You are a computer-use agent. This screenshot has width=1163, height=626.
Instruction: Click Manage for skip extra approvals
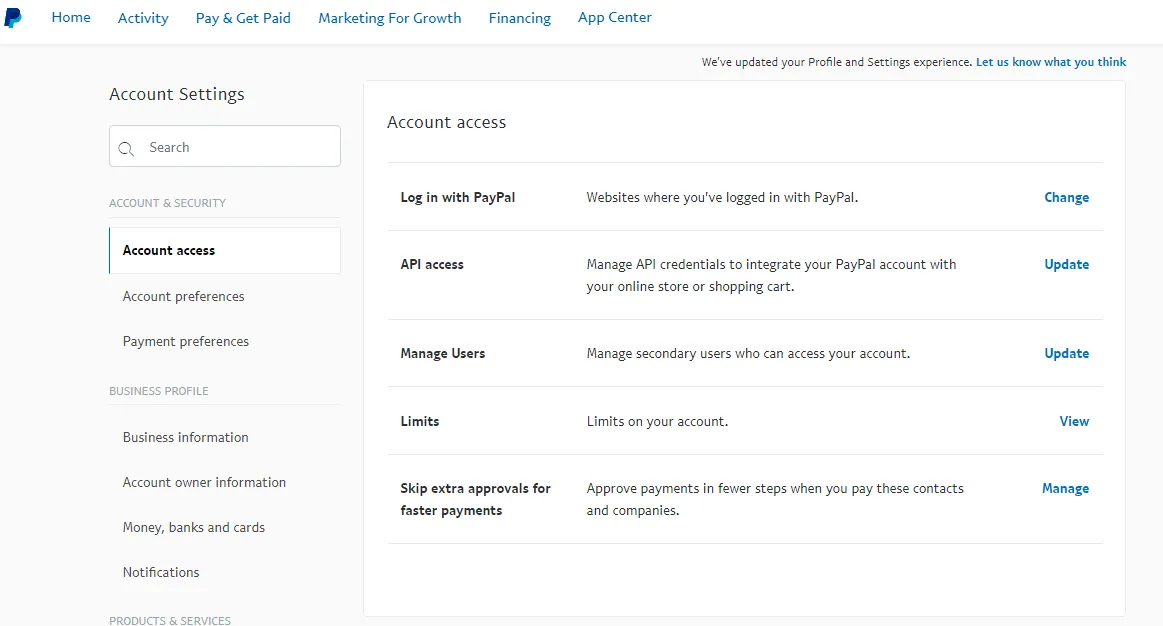point(1065,488)
